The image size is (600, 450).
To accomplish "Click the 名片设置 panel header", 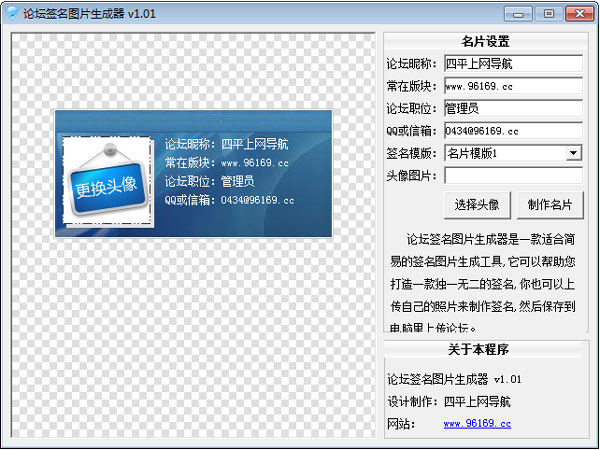I will (x=486, y=41).
